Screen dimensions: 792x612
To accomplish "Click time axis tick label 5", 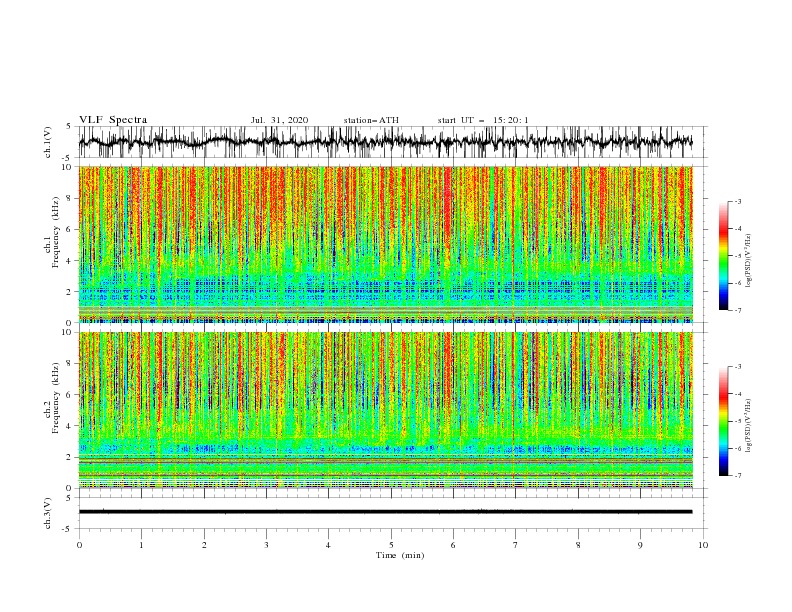I will point(391,545).
